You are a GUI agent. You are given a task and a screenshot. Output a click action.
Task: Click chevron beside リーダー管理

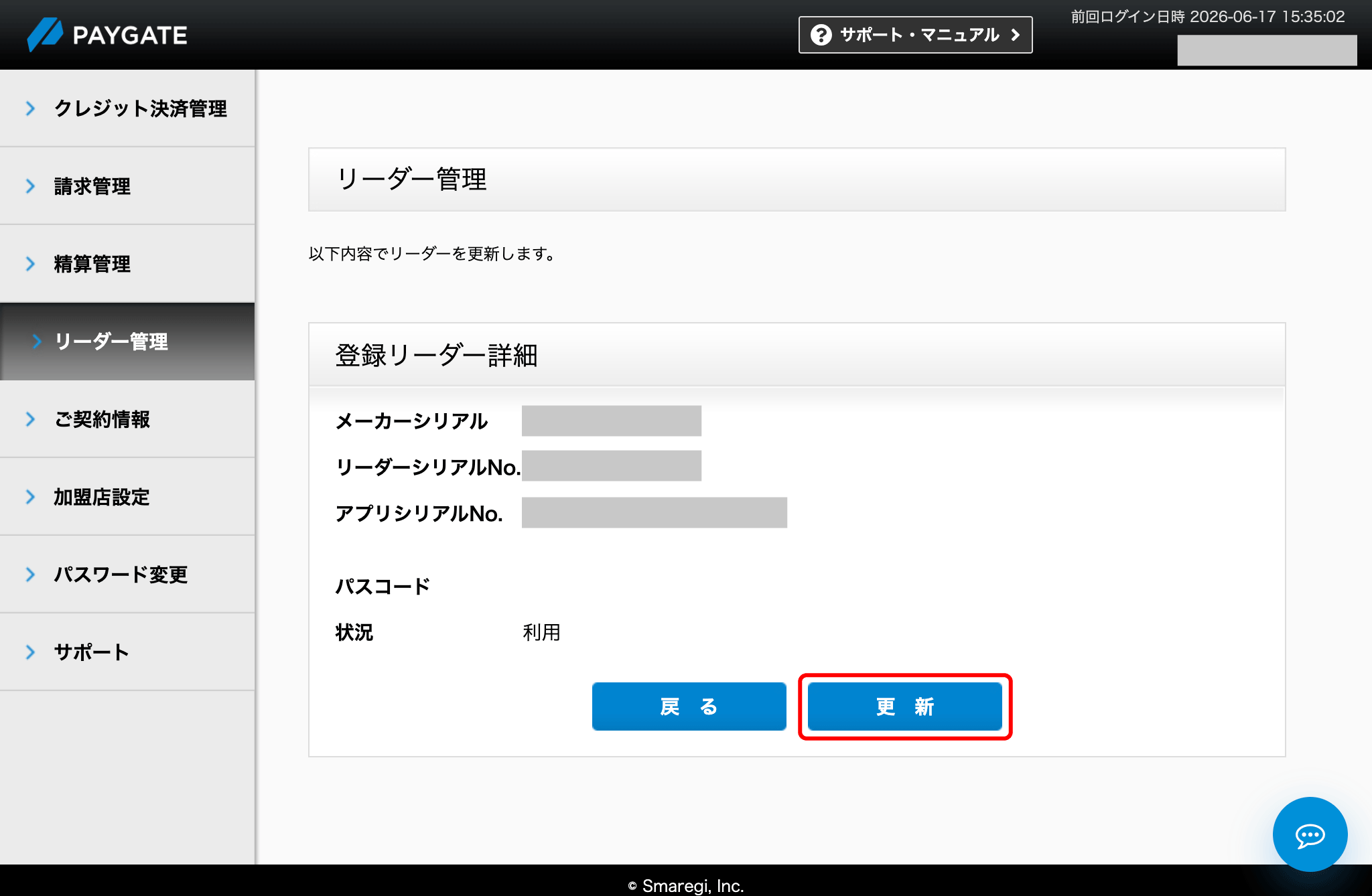37,342
